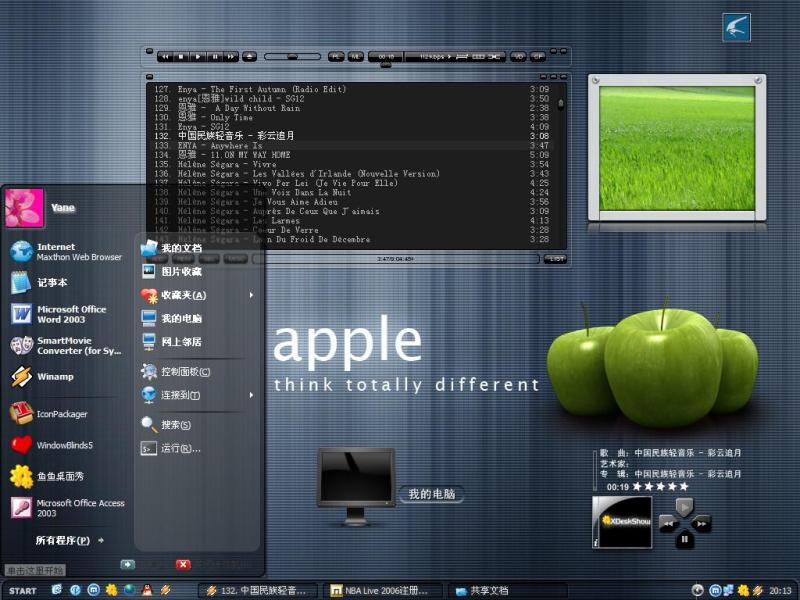Toggle the PL playlist button in player

(334, 56)
